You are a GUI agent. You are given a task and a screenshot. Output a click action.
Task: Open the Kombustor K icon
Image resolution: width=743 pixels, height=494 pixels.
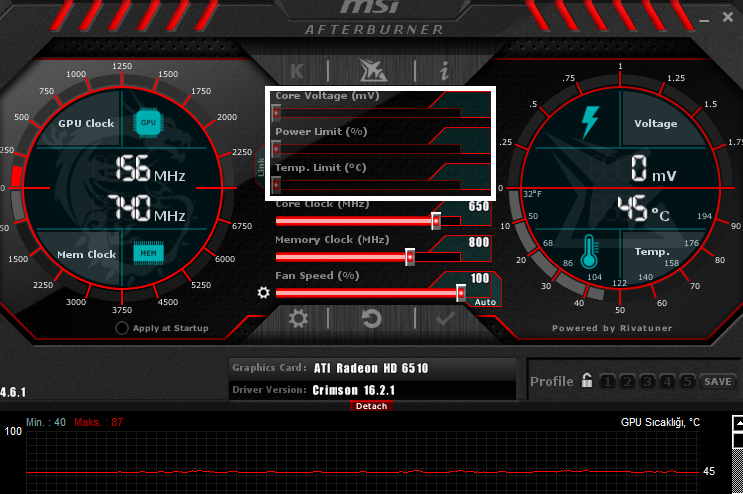coord(297,72)
